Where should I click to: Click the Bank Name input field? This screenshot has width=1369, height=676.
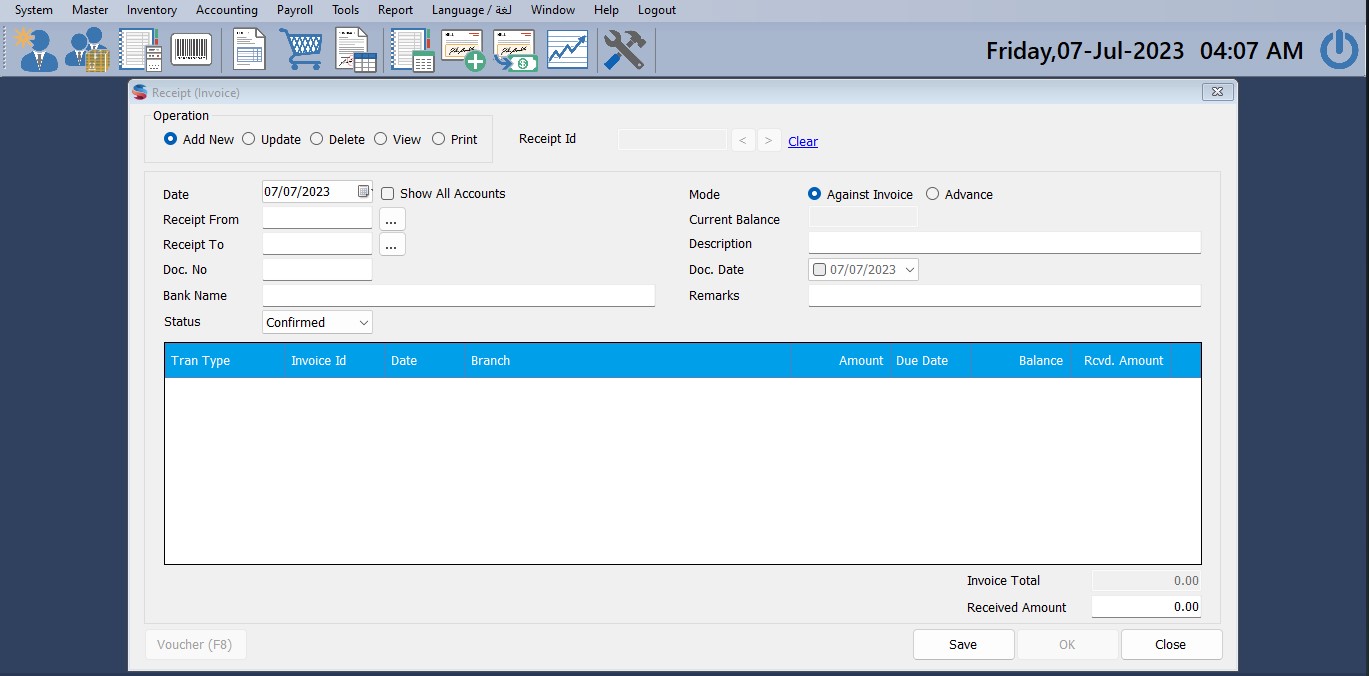(x=458, y=295)
